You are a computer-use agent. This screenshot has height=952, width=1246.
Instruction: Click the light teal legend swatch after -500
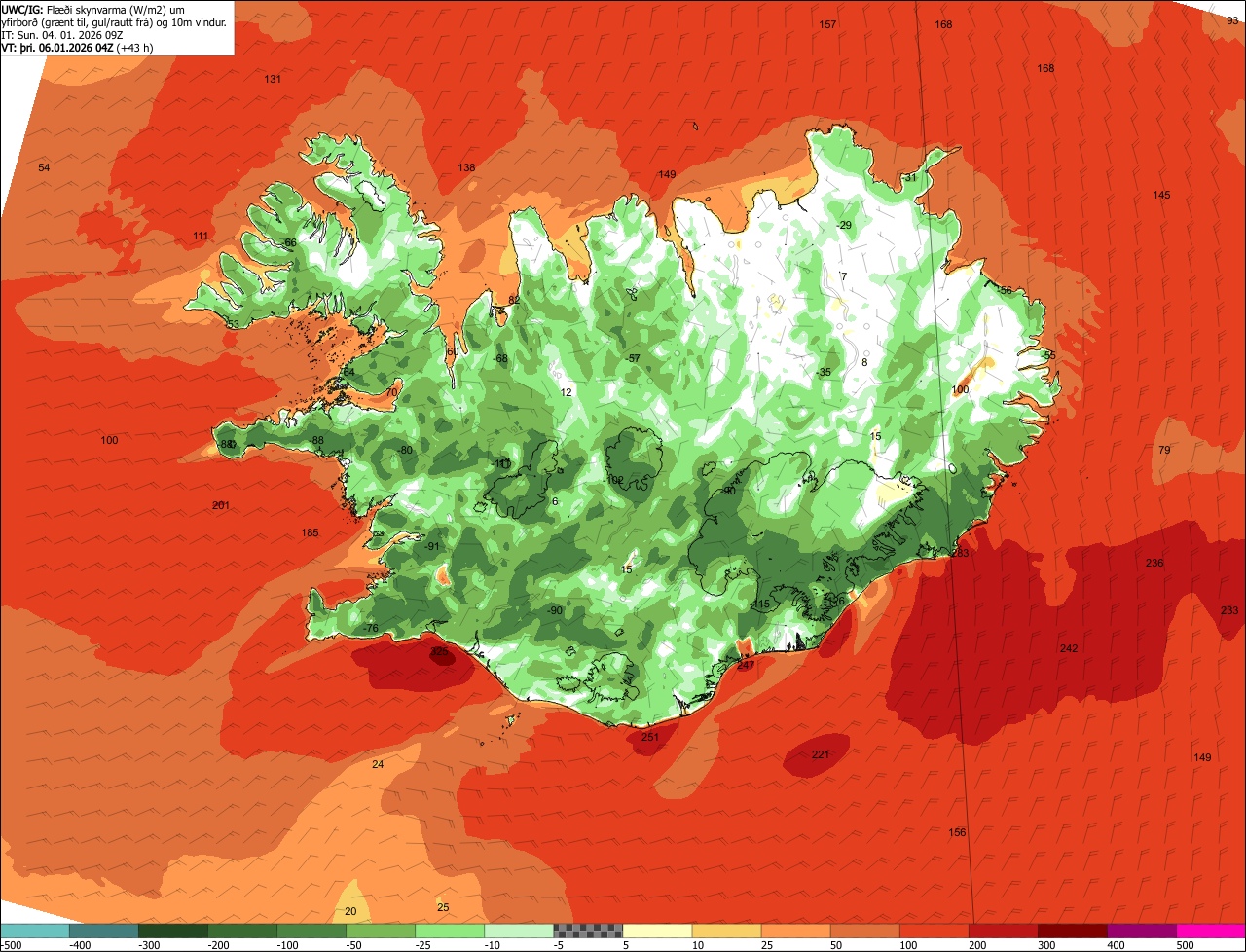(x=35, y=931)
